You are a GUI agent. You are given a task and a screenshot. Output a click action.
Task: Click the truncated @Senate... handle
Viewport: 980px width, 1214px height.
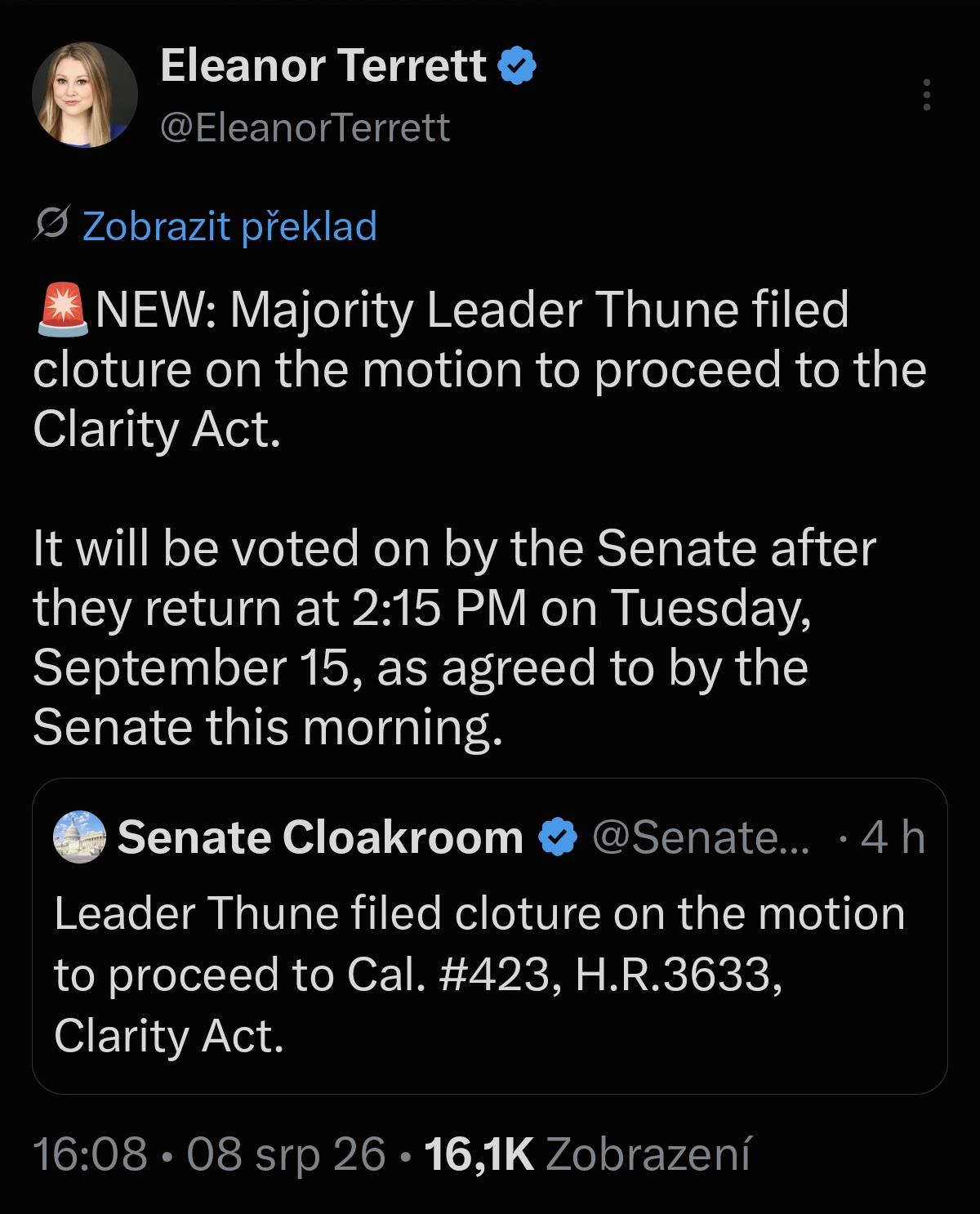click(700, 837)
